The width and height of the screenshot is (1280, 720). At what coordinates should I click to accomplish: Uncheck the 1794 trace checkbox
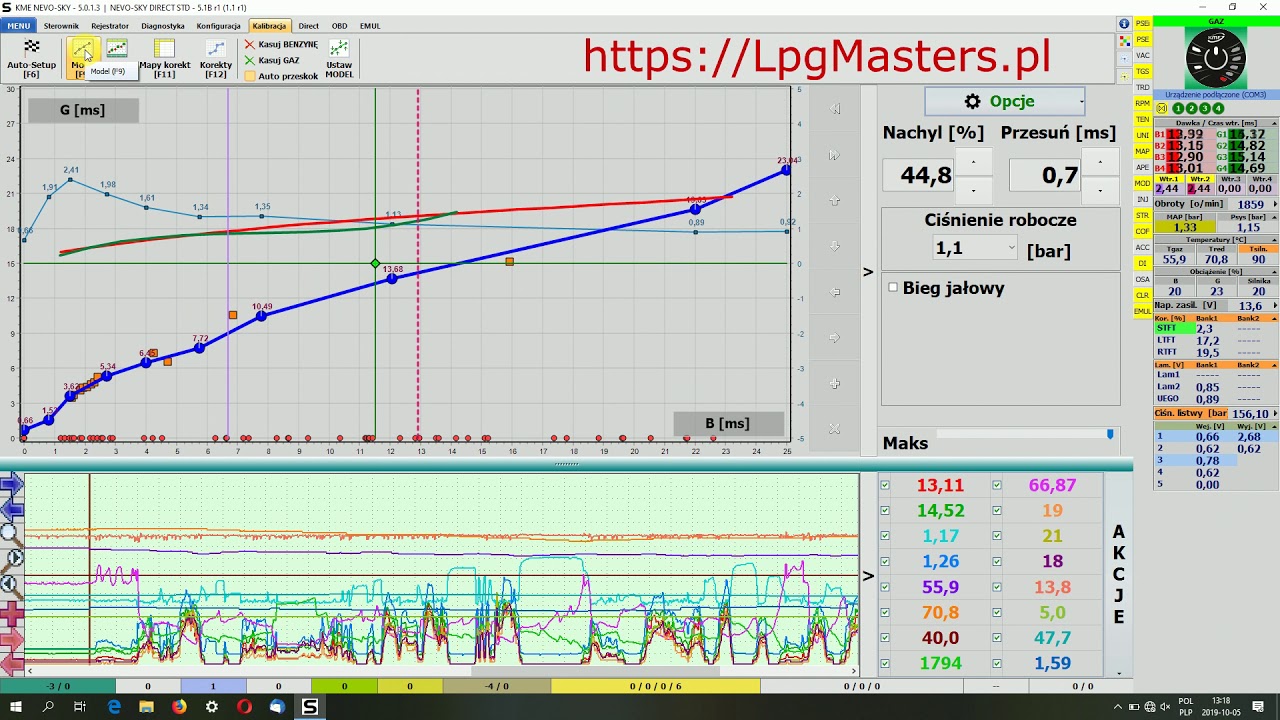[x=885, y=663]
